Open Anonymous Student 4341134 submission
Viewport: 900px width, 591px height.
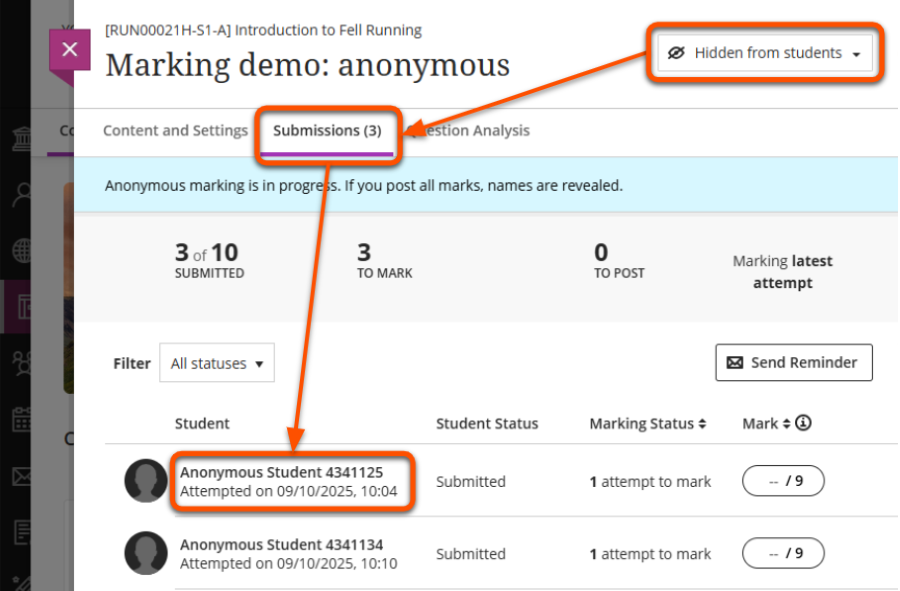click(x=281, y=545)
